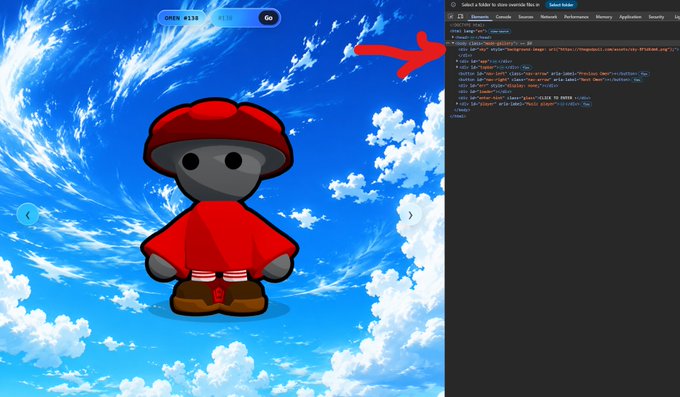Collapse the body mode-gallery node
Viewport: 680px width, 397px height.
(x=453, y=43)
